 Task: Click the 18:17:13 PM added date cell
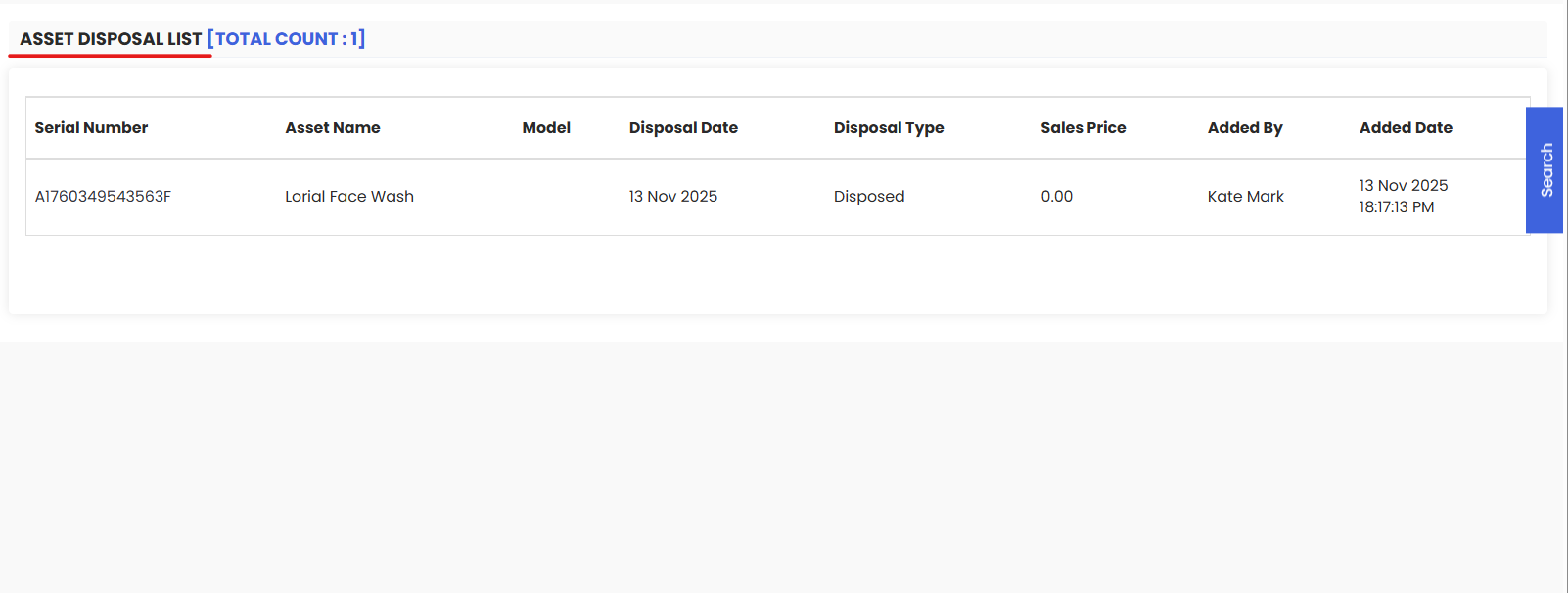coord(1404,197)
